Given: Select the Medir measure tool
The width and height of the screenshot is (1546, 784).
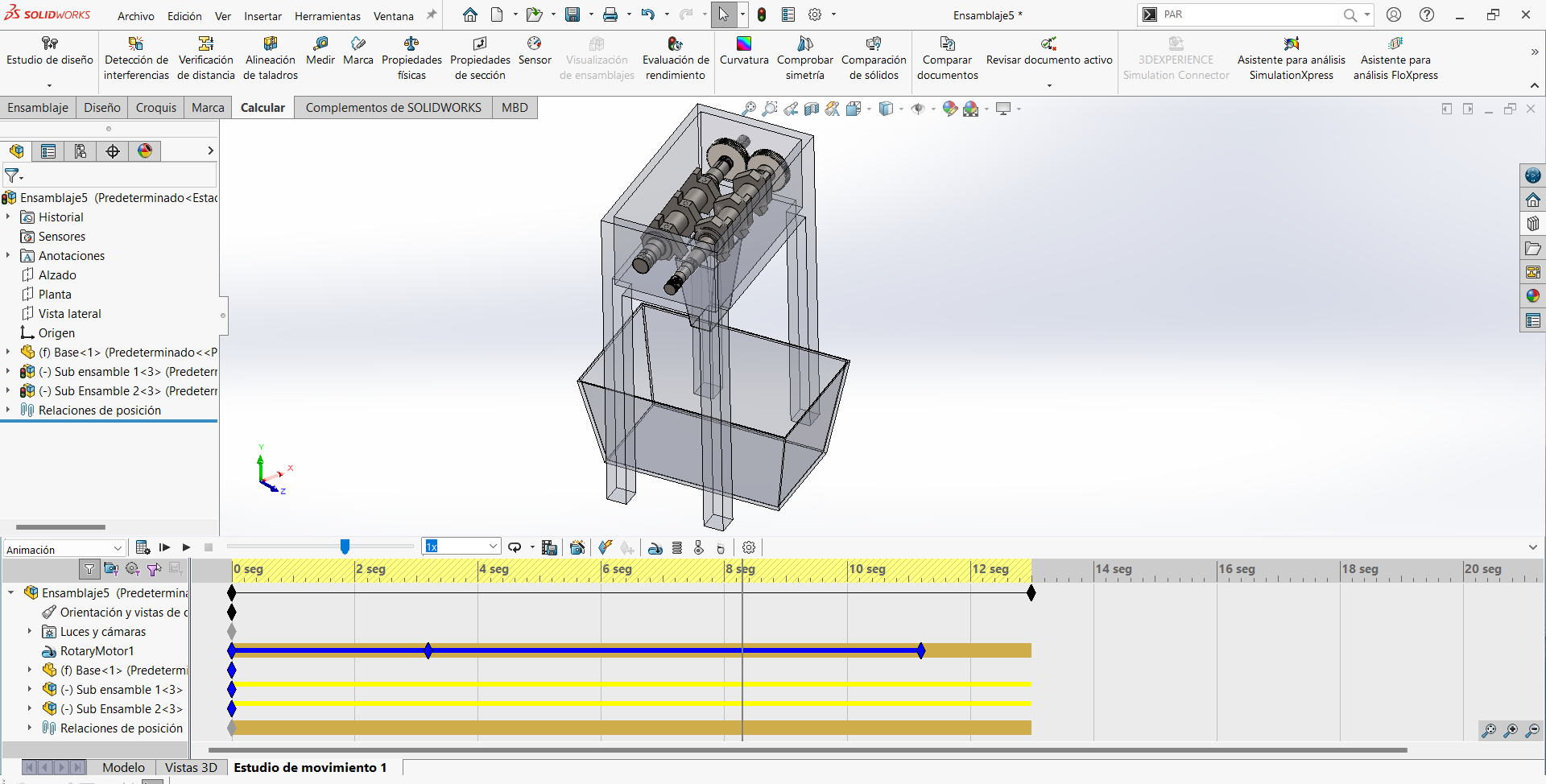Looking at the screenshot, I should (320, 50).
